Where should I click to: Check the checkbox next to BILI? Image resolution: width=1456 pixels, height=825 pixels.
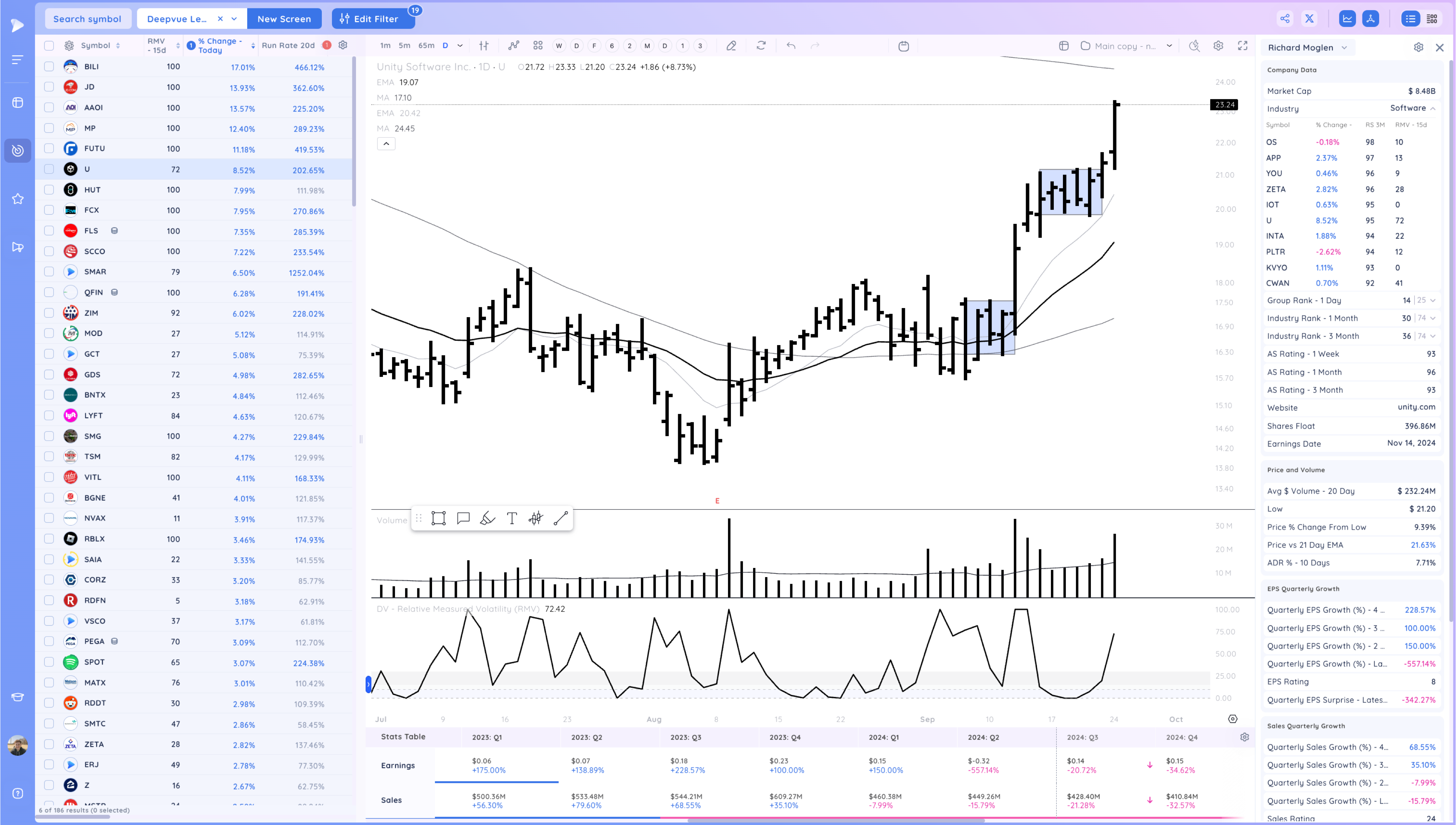click(x=49, y=66)
